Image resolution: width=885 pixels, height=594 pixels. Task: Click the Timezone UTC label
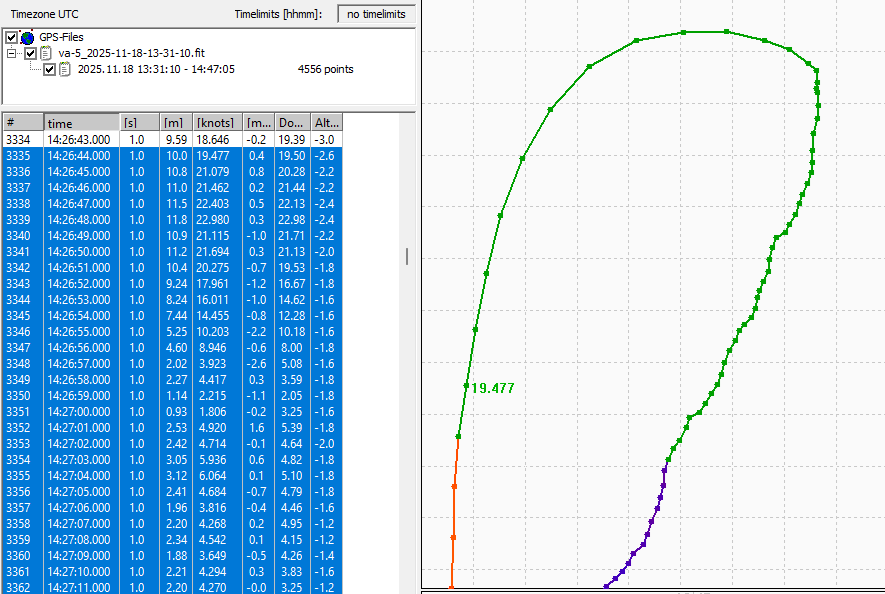45,15
